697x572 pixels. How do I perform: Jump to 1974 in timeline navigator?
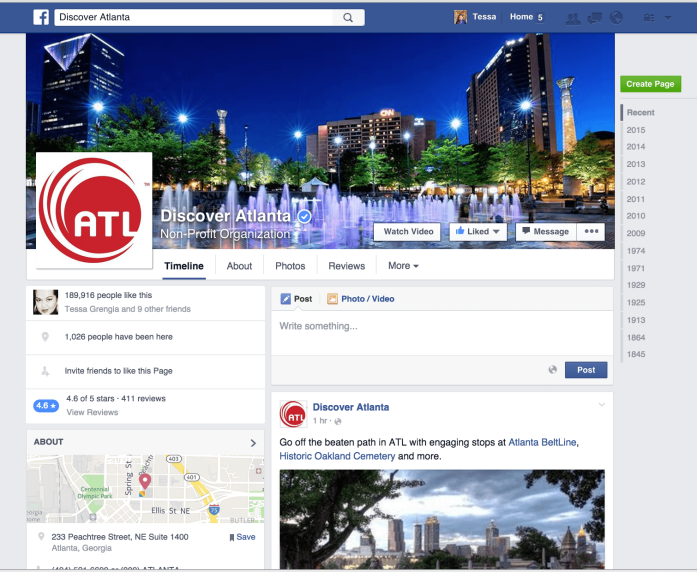point(636,251)
